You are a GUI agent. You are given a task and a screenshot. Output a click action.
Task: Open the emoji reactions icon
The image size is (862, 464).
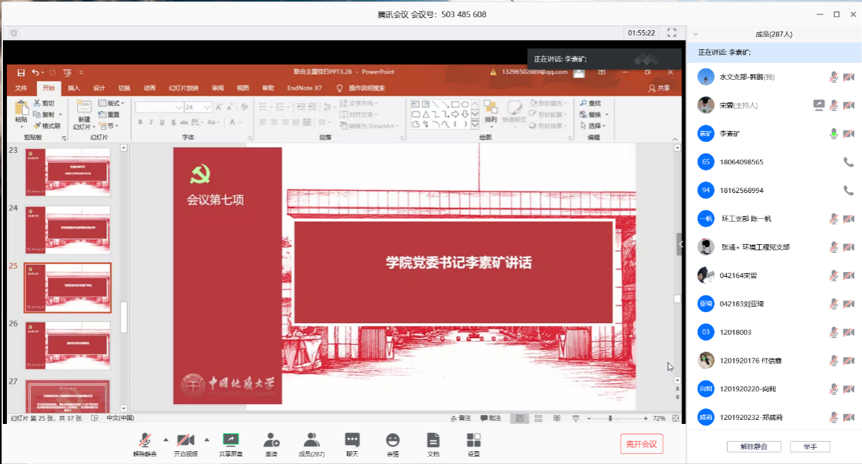tap(393, 440)
